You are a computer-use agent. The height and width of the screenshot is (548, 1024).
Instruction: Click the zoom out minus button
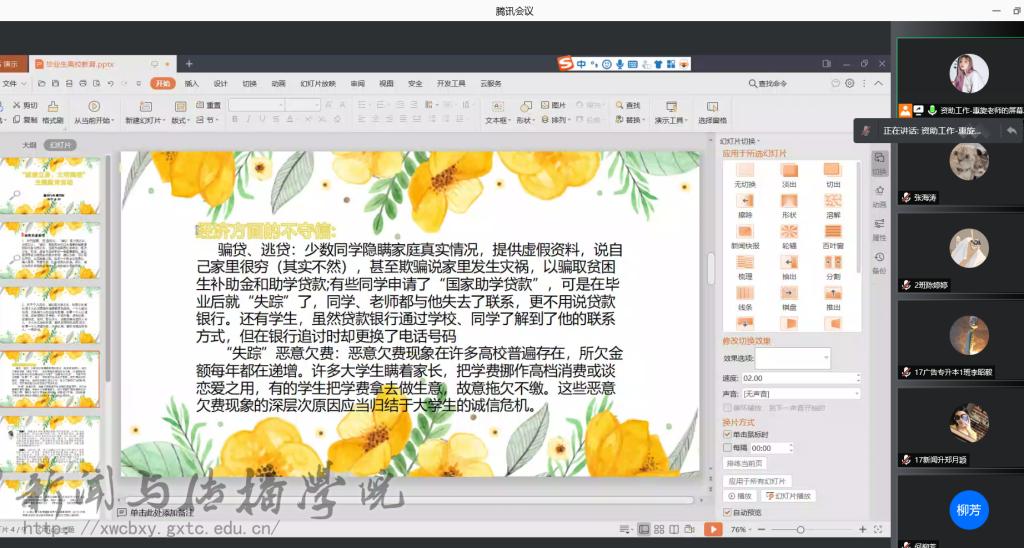point(760,530)
